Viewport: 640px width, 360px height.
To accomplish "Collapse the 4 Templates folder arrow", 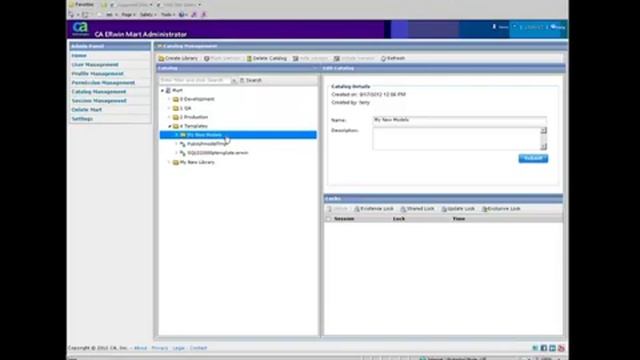I will [169, 126].
